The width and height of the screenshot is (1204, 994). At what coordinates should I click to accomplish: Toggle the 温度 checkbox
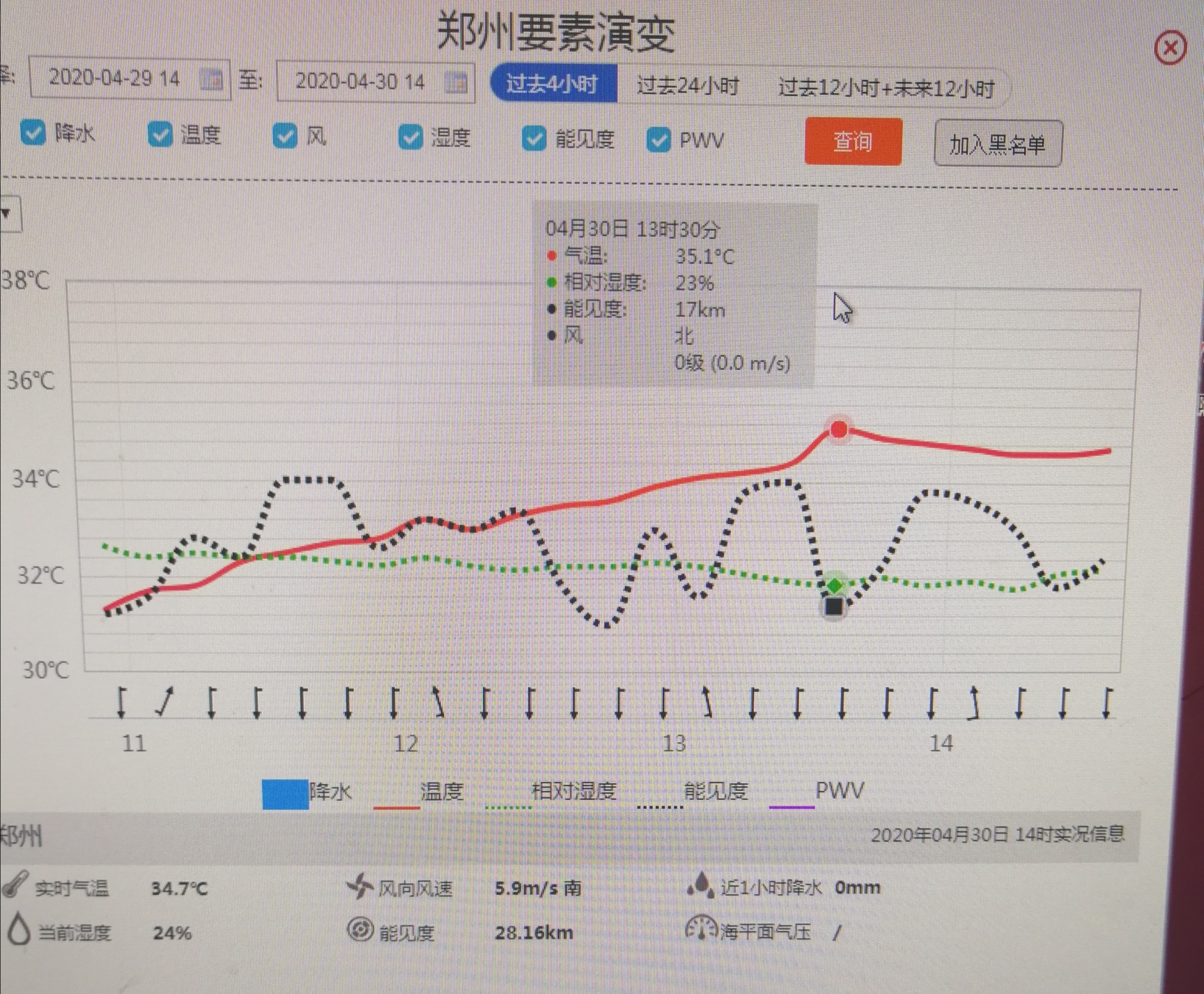click(160, 134)
